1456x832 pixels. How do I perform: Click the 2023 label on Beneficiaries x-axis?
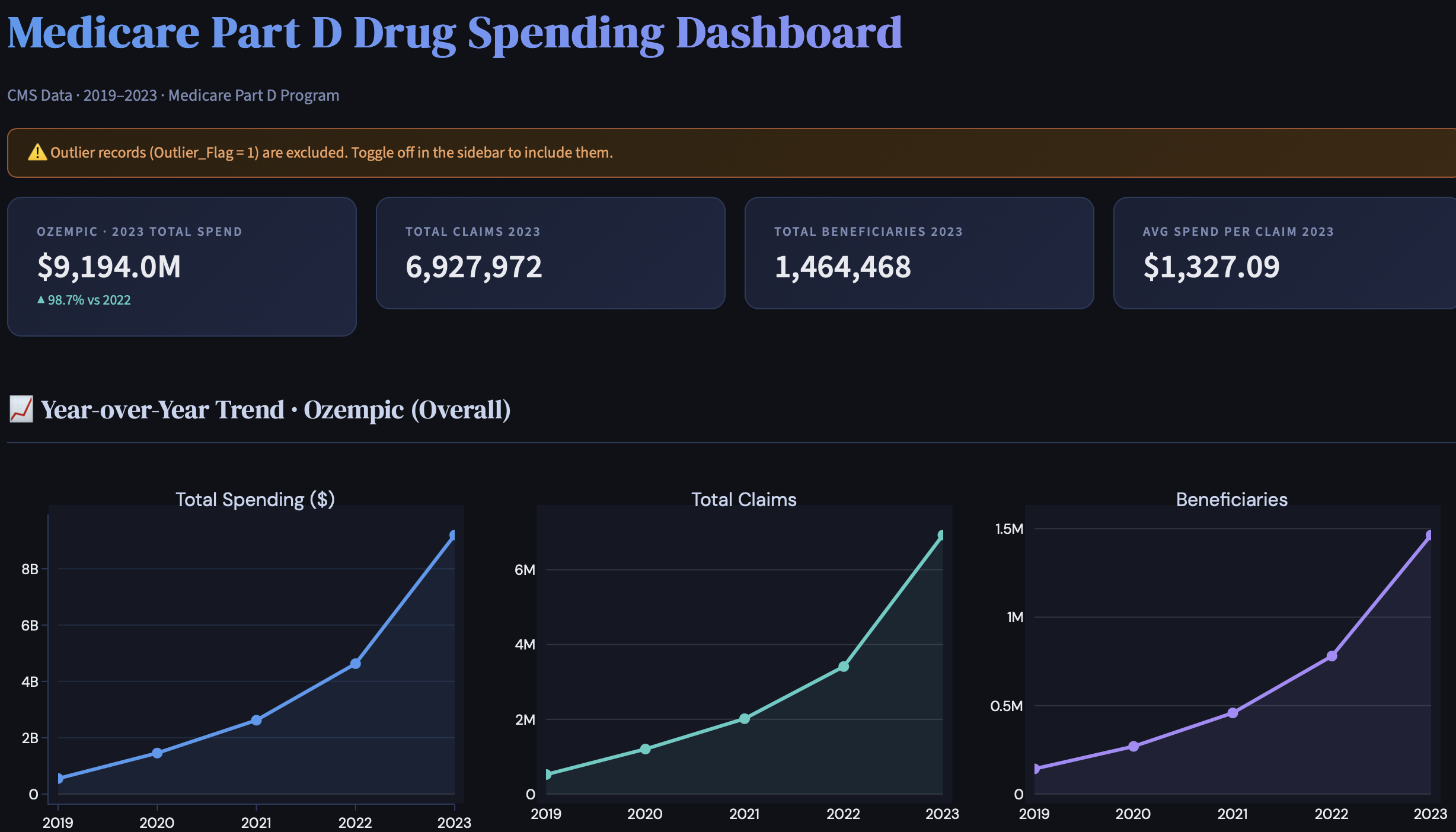1428,814
